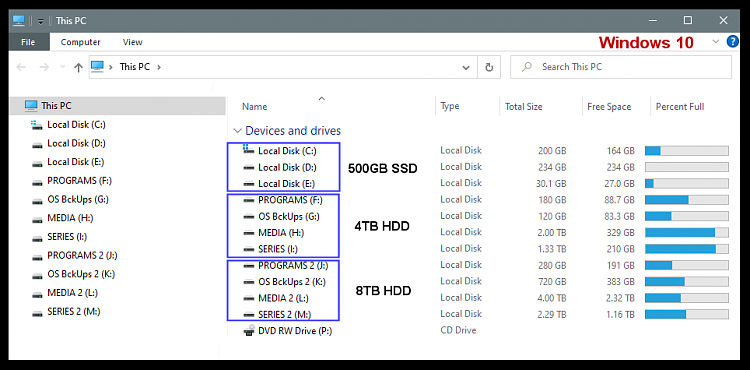Click SERIES 2 (M:) percent full bar

click(686, 315)
